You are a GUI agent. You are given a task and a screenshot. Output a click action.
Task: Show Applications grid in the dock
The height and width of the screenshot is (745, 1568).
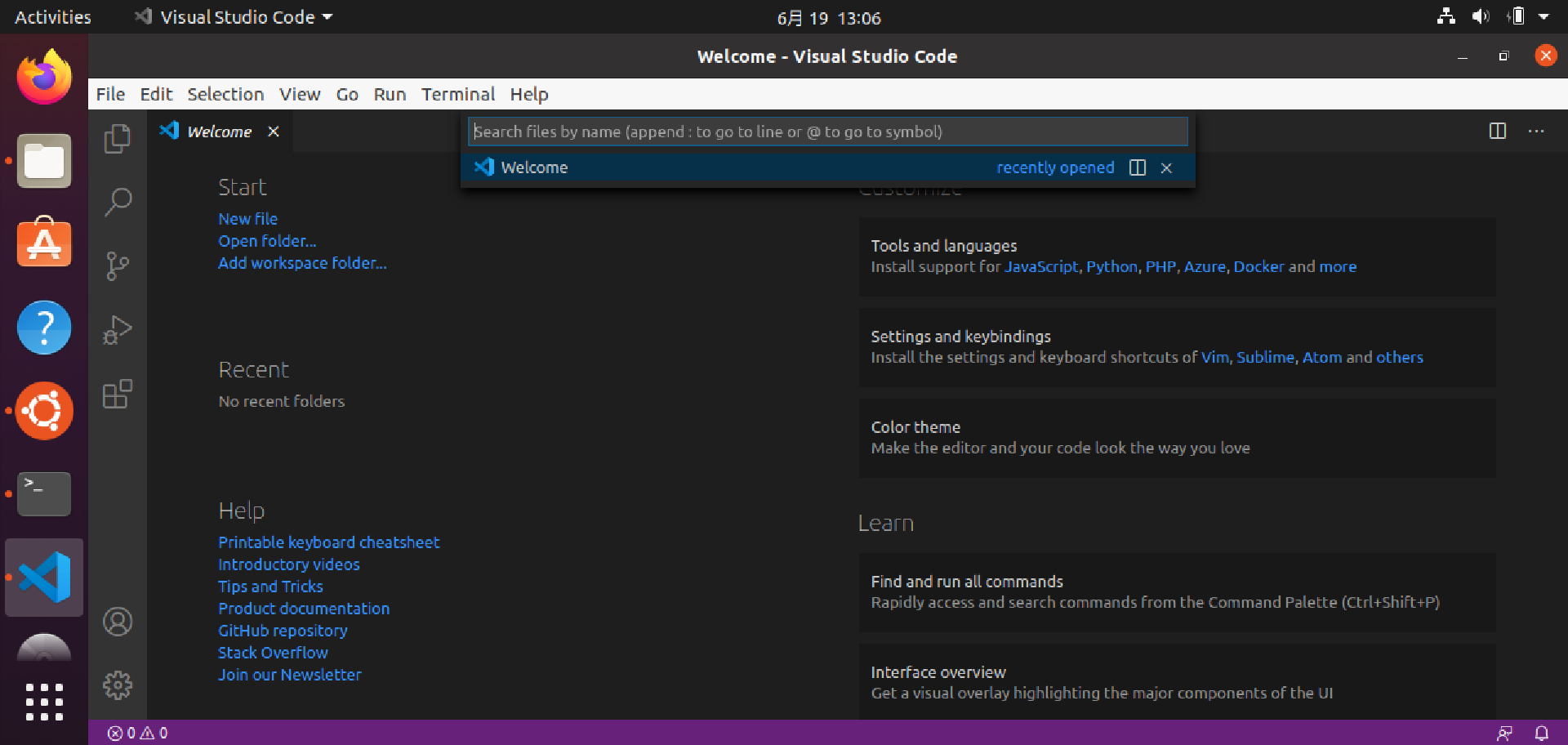click(44, 703)
